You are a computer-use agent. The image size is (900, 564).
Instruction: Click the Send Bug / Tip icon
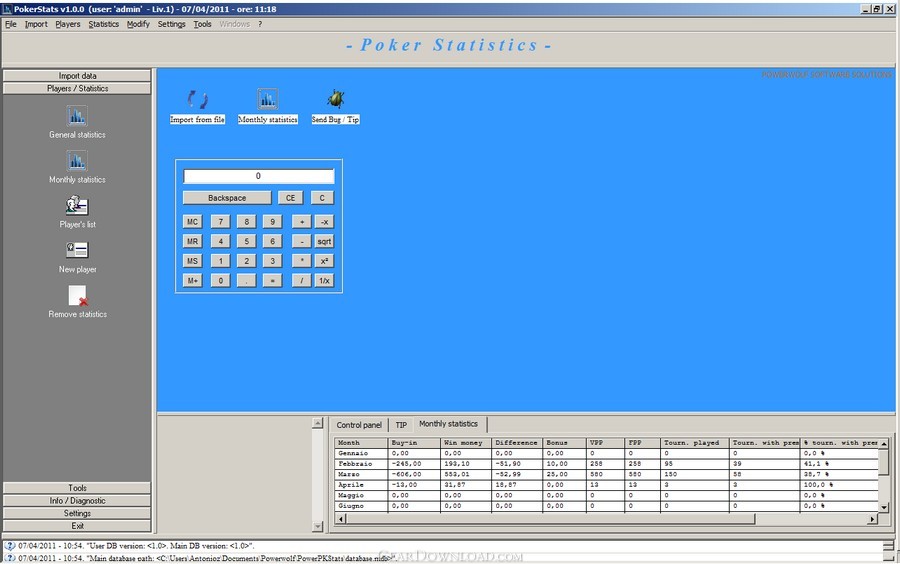coord(335,100)
